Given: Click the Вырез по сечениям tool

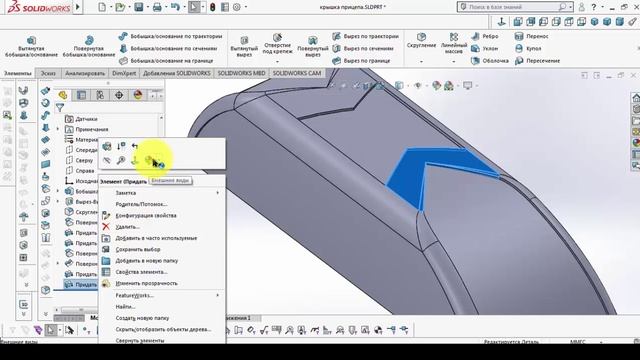Looking at the screenshot, I should [x=363, y=49].
